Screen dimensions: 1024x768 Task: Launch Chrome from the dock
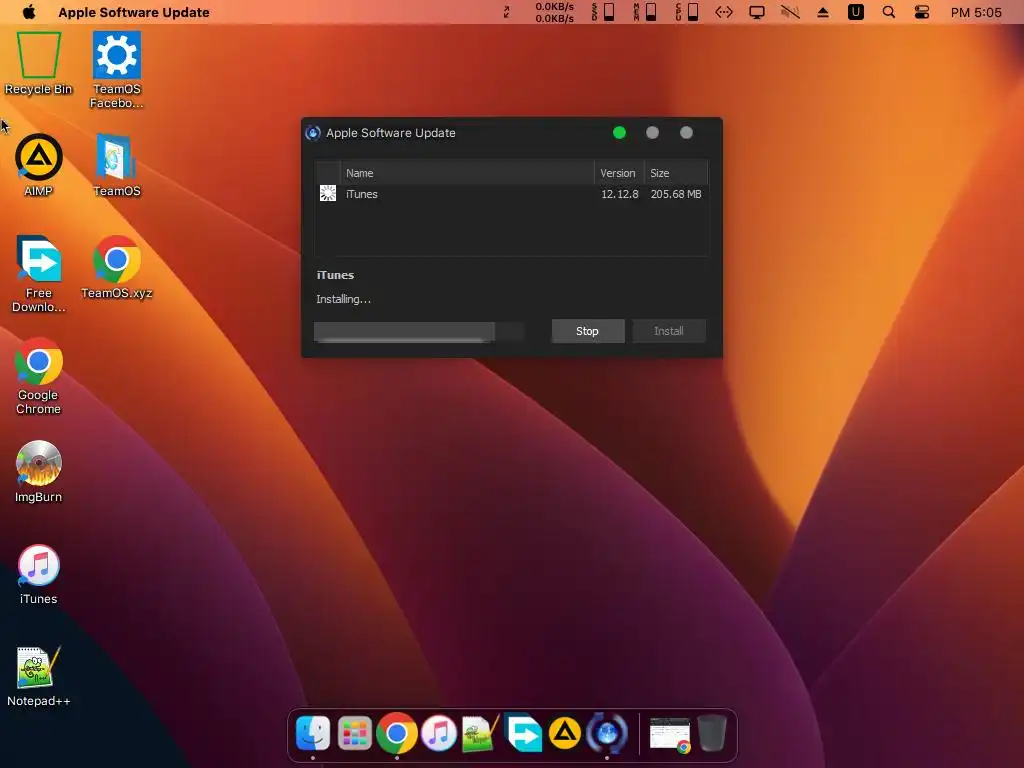pos(396,733)
